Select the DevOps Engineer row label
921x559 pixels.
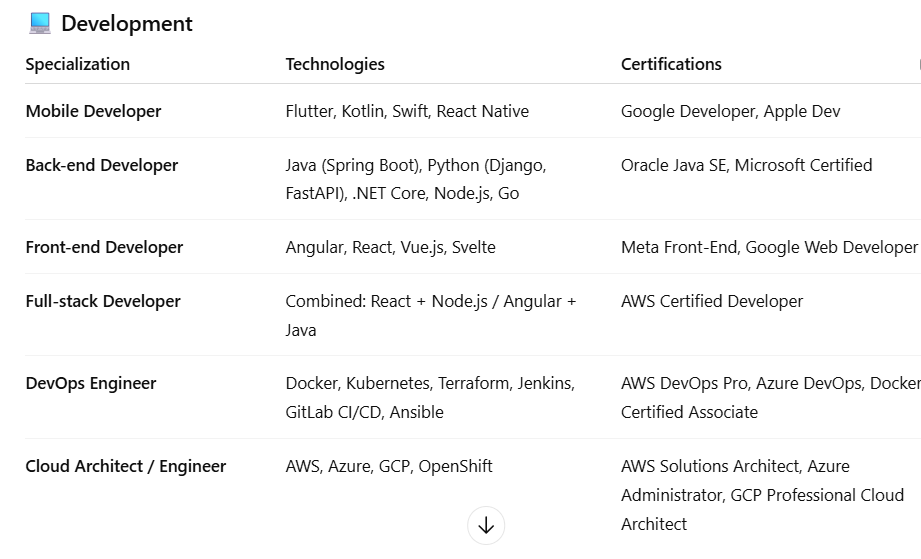[91, 383]
